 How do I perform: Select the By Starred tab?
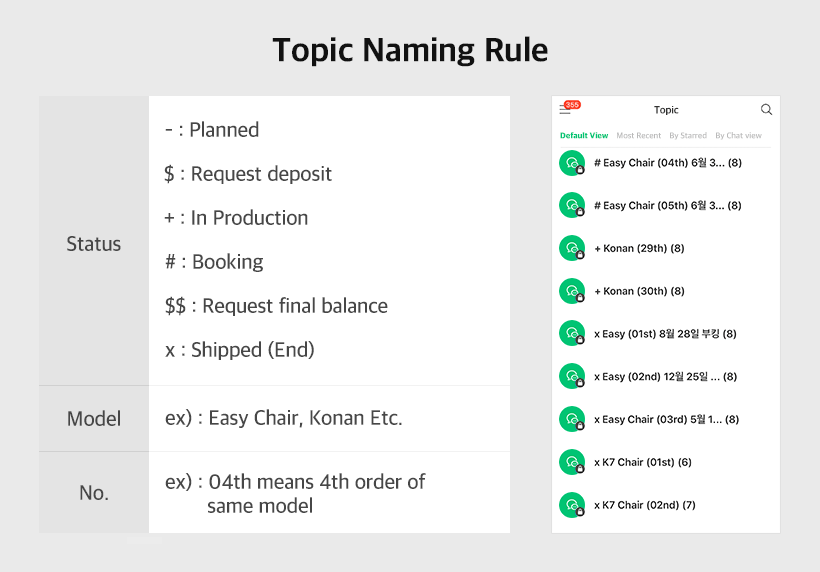click(688, 135)
